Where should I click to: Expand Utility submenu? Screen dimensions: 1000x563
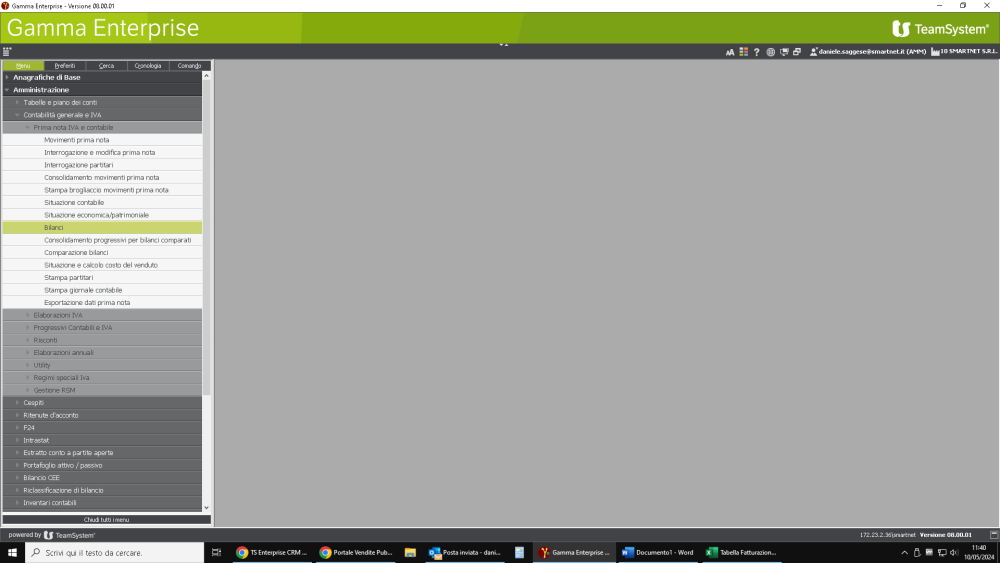pyautogui.click(x=102, y=365)
